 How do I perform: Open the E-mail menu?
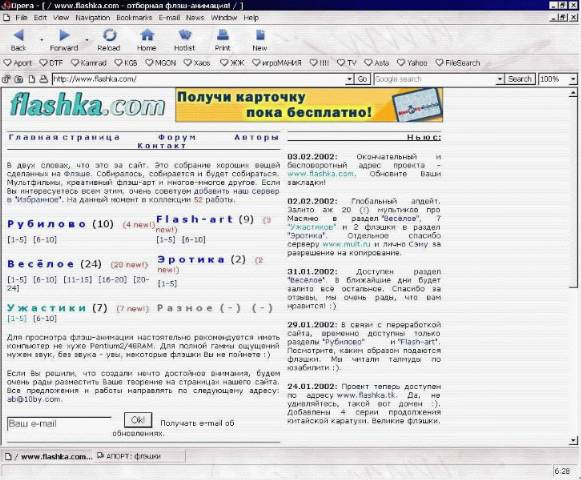(x=169, y=18)
